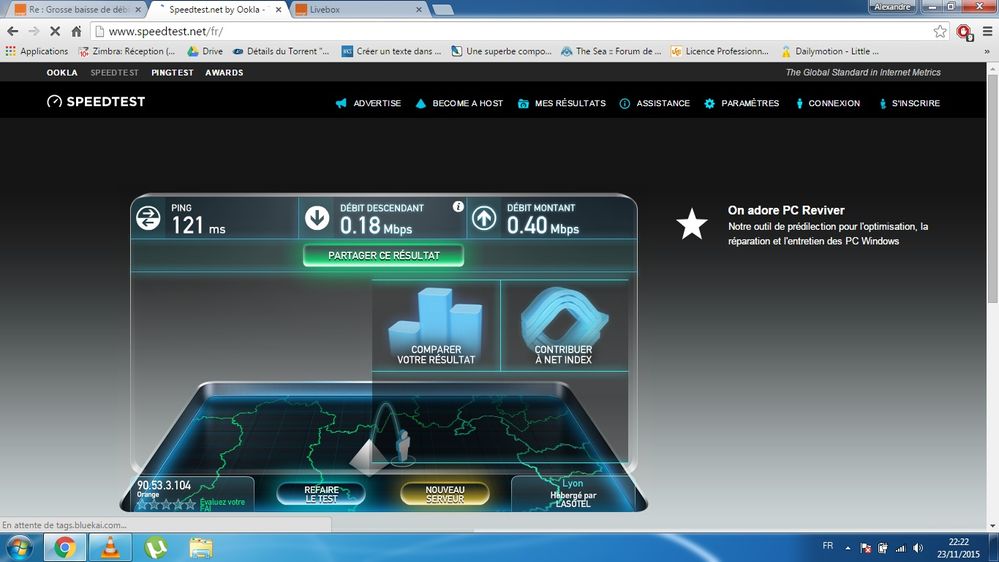Open the OOKLA top menu link
The image size is (999, 562).
click(x=62, y=72)
